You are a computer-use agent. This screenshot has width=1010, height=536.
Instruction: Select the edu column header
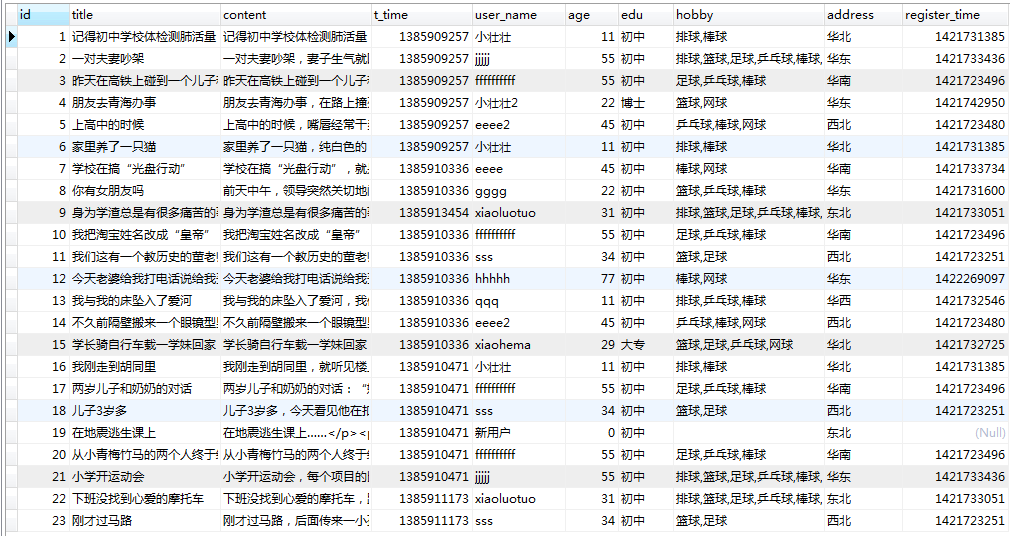click(644, 15)
